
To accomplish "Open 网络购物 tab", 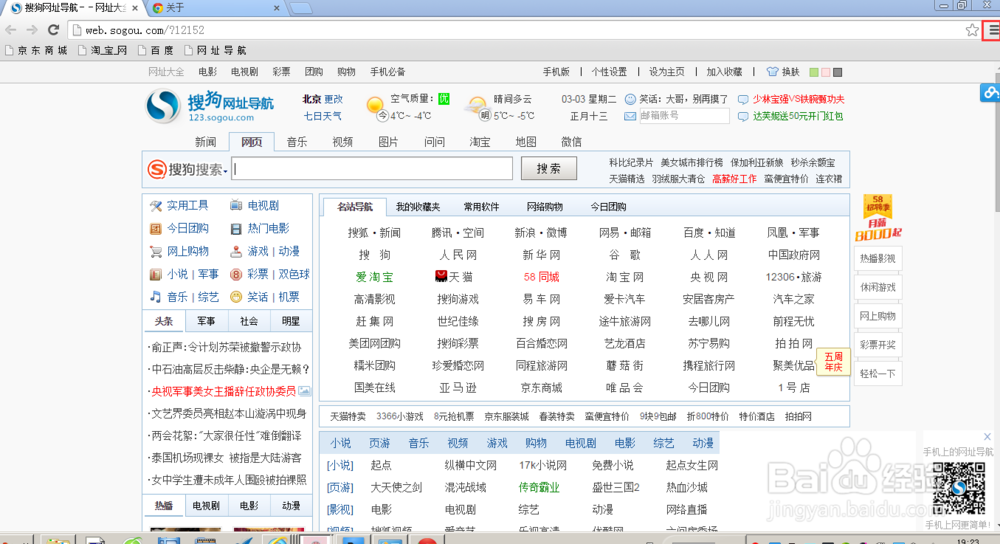I will pyautogui.click(x=545, y=207).
